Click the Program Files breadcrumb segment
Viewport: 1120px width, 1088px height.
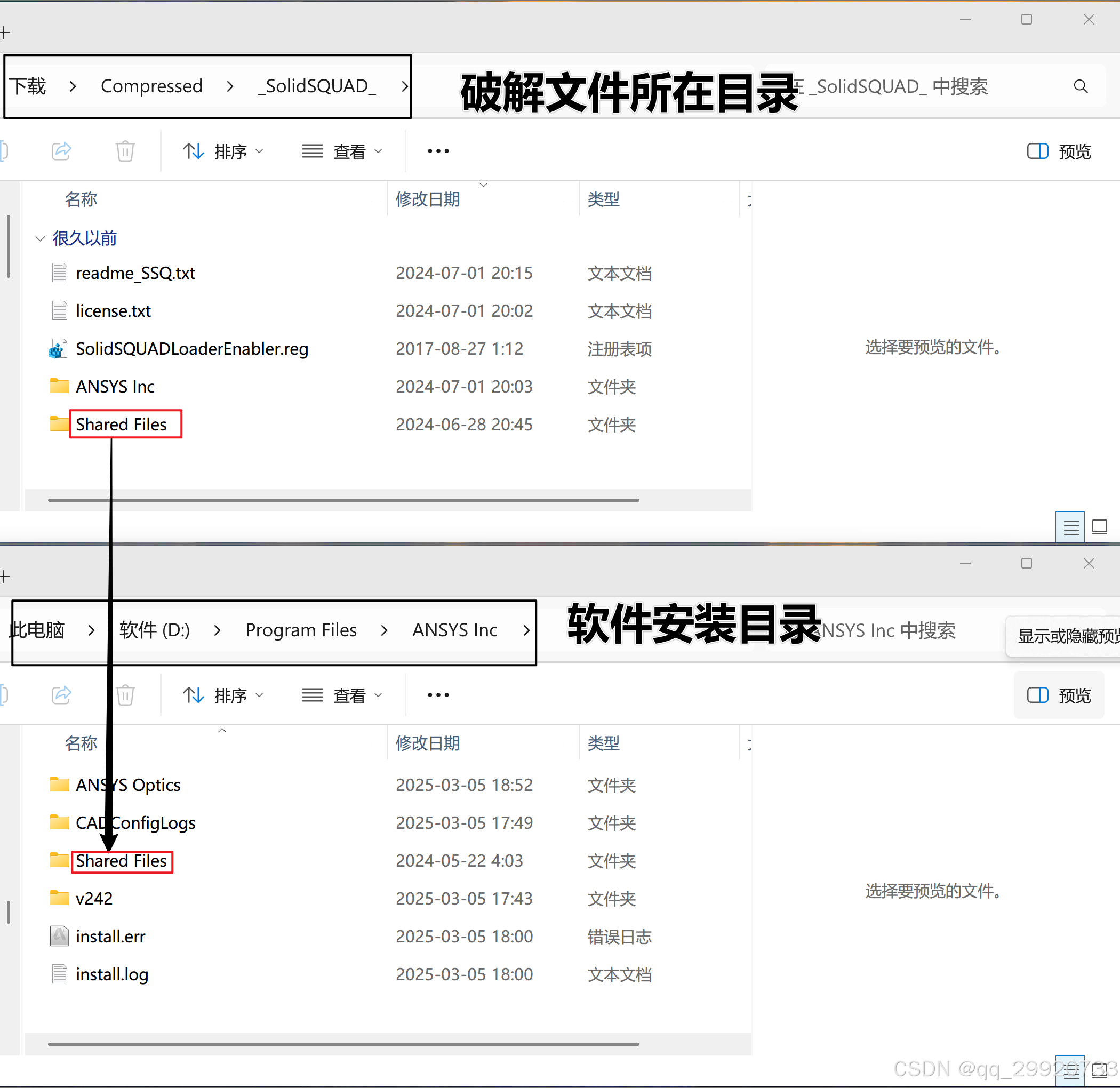[301, 630]
